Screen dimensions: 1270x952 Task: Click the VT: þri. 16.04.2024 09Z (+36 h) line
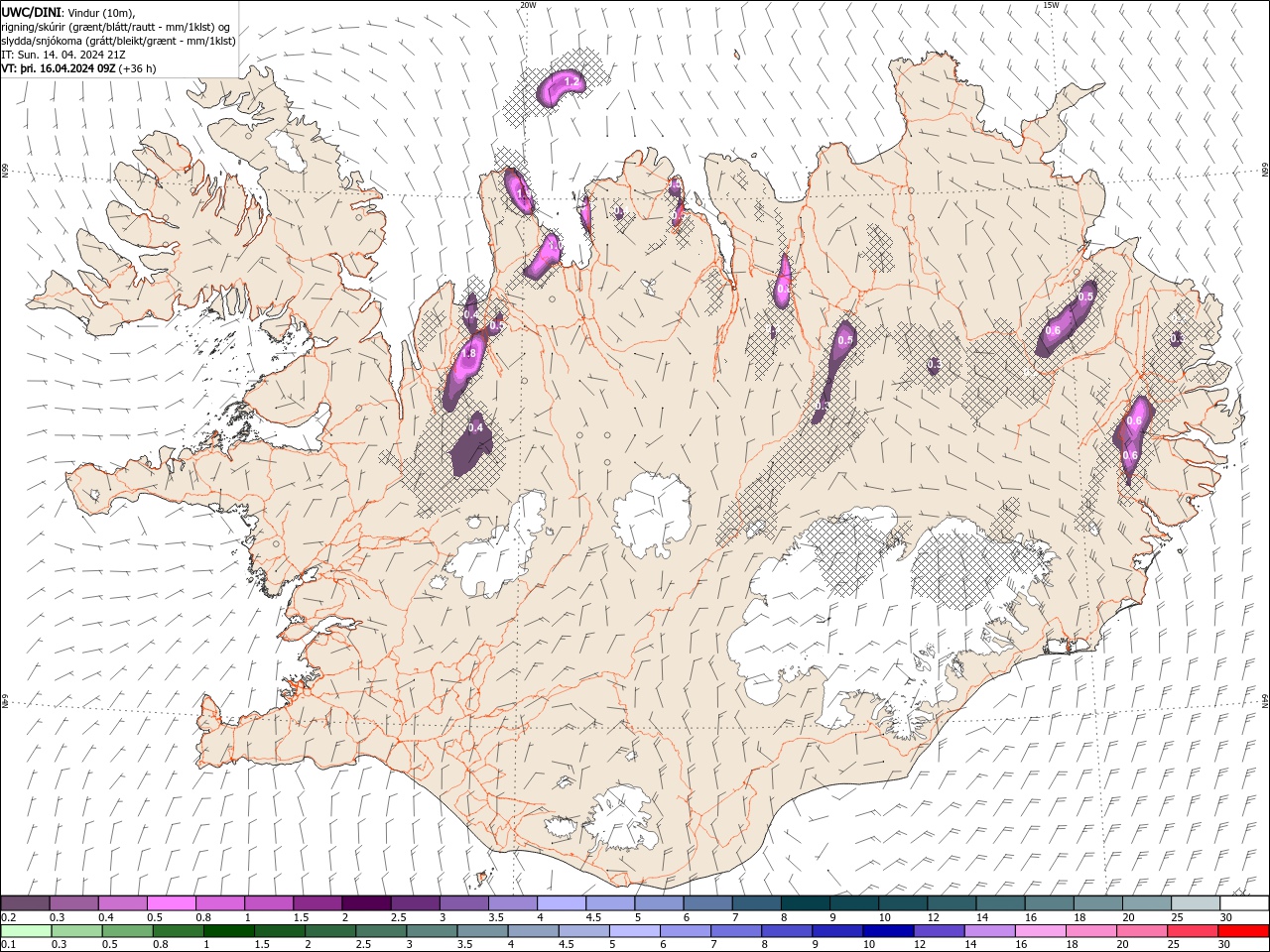tap(78, 68)
